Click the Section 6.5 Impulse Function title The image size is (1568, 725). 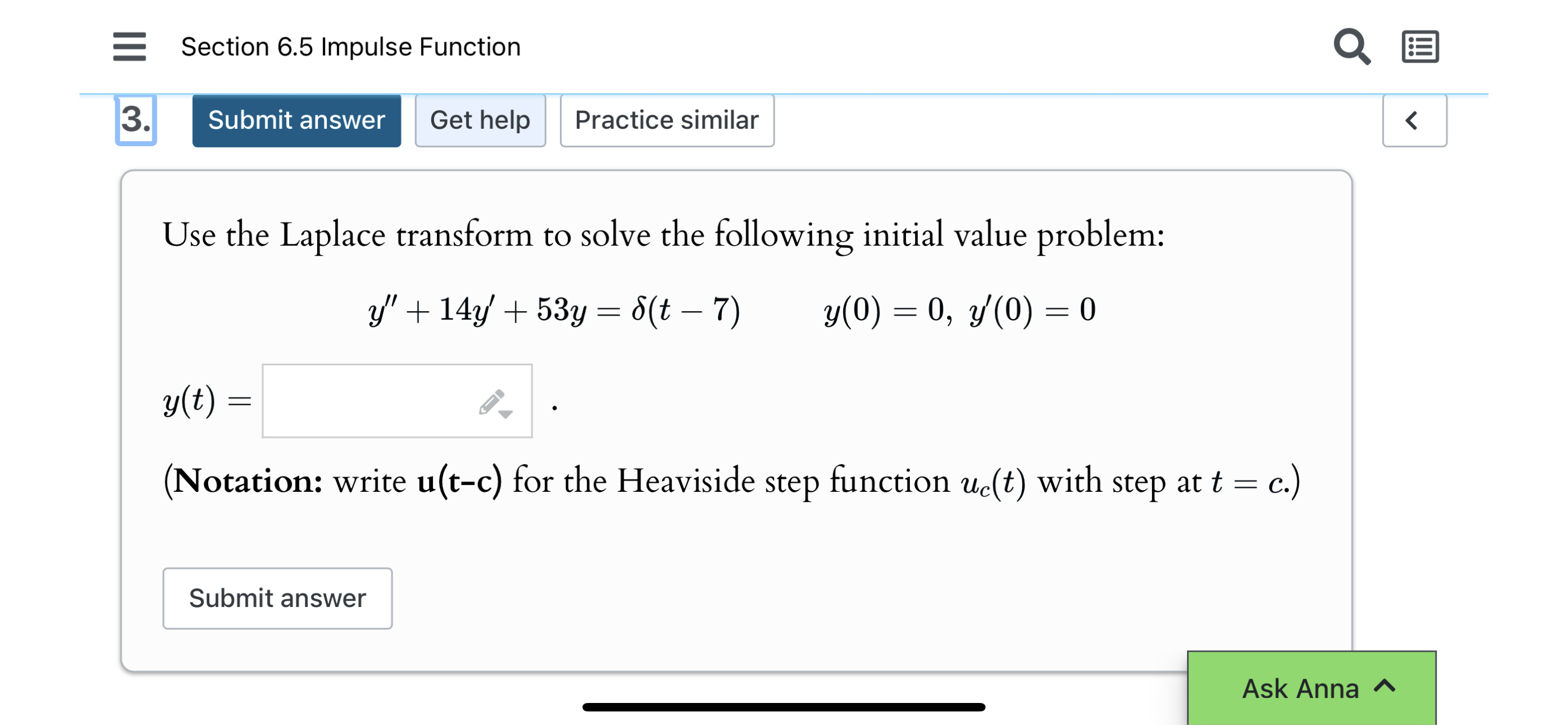click(351, 46)
